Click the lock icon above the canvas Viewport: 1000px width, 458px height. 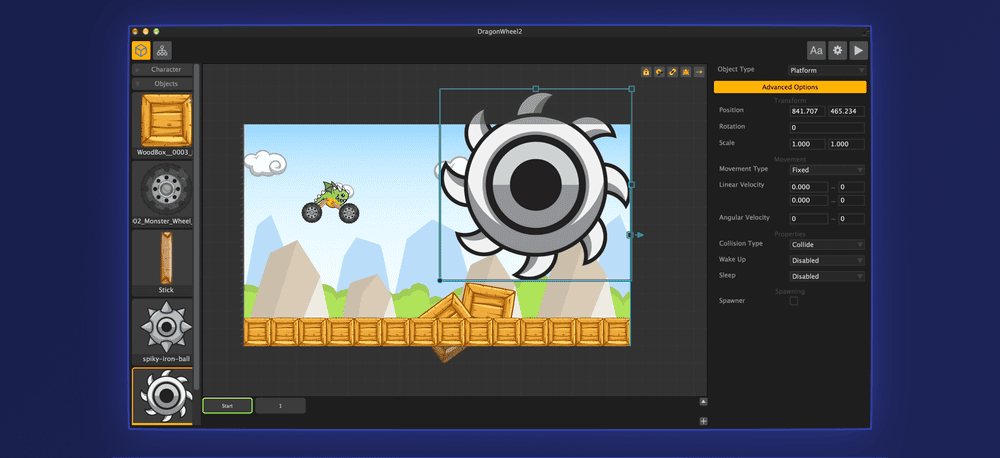[646, 72]
